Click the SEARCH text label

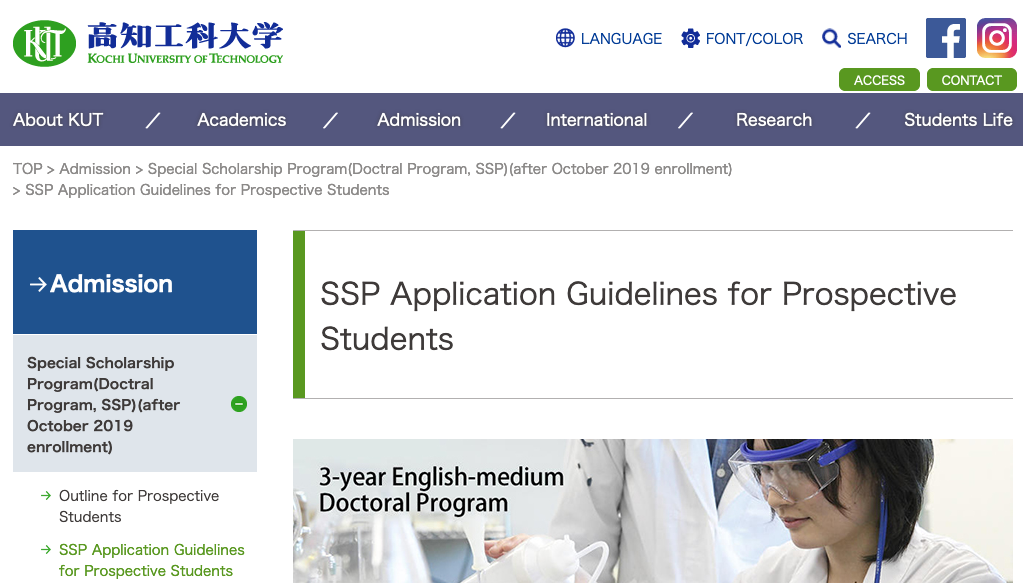pos(877,38)
